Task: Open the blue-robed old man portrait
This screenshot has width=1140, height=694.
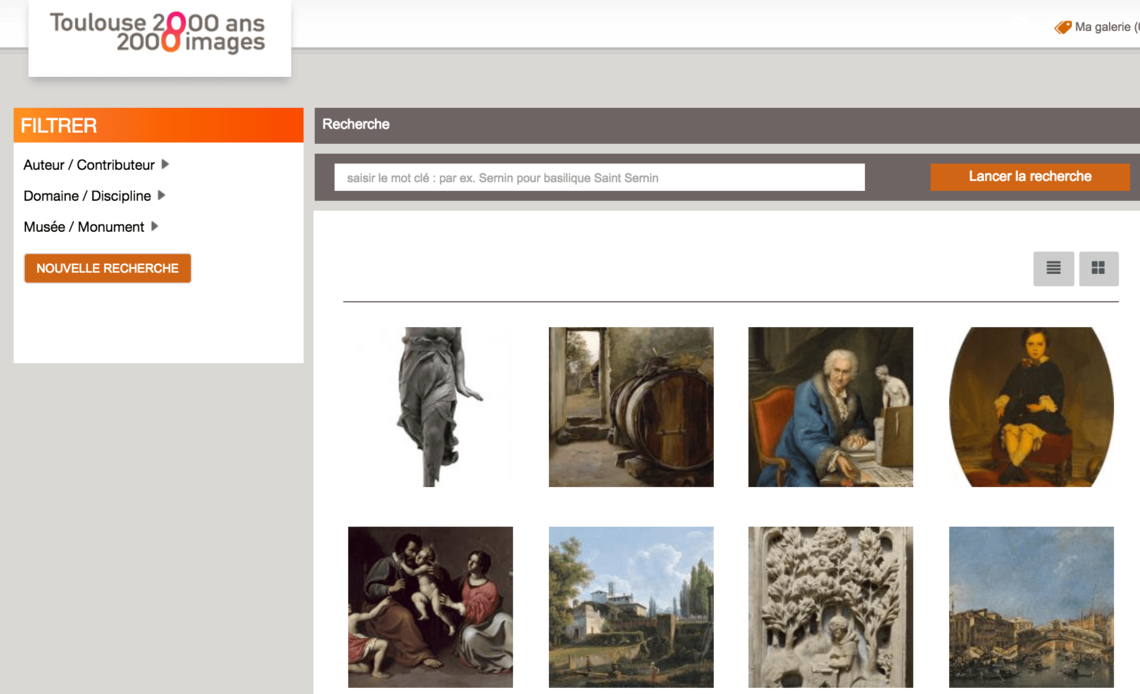Action: (x=830, y=407)
